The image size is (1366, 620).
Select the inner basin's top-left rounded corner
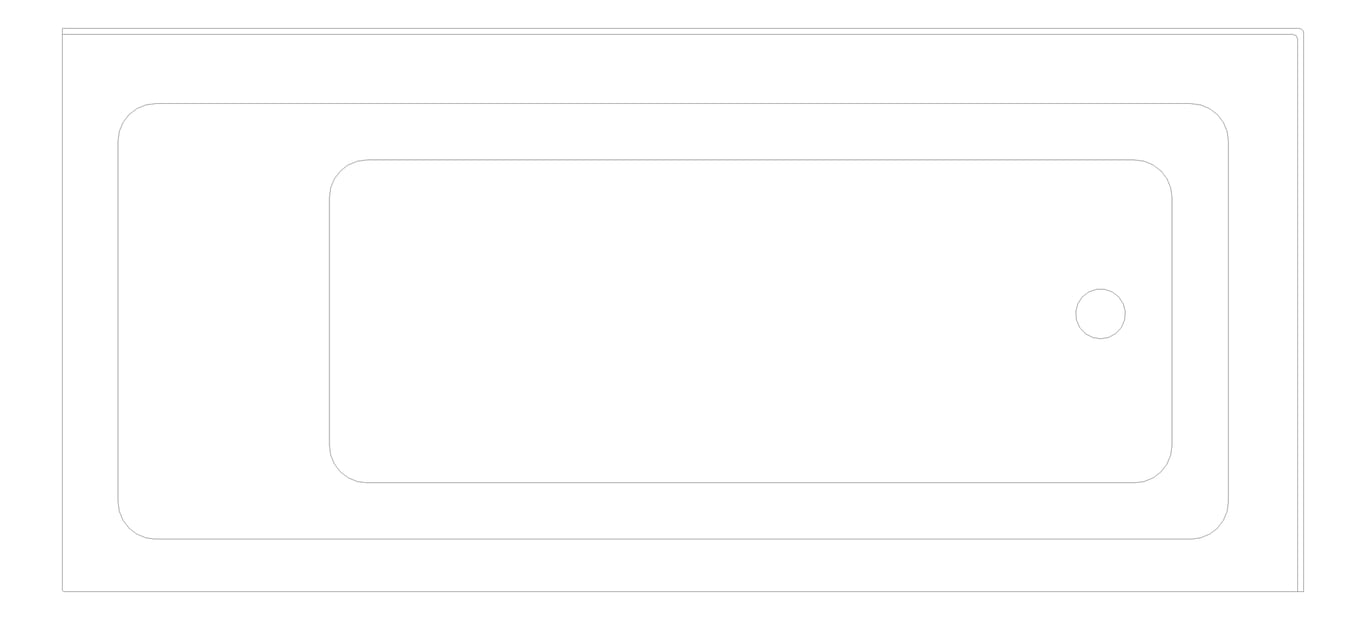tap(340, 171)
